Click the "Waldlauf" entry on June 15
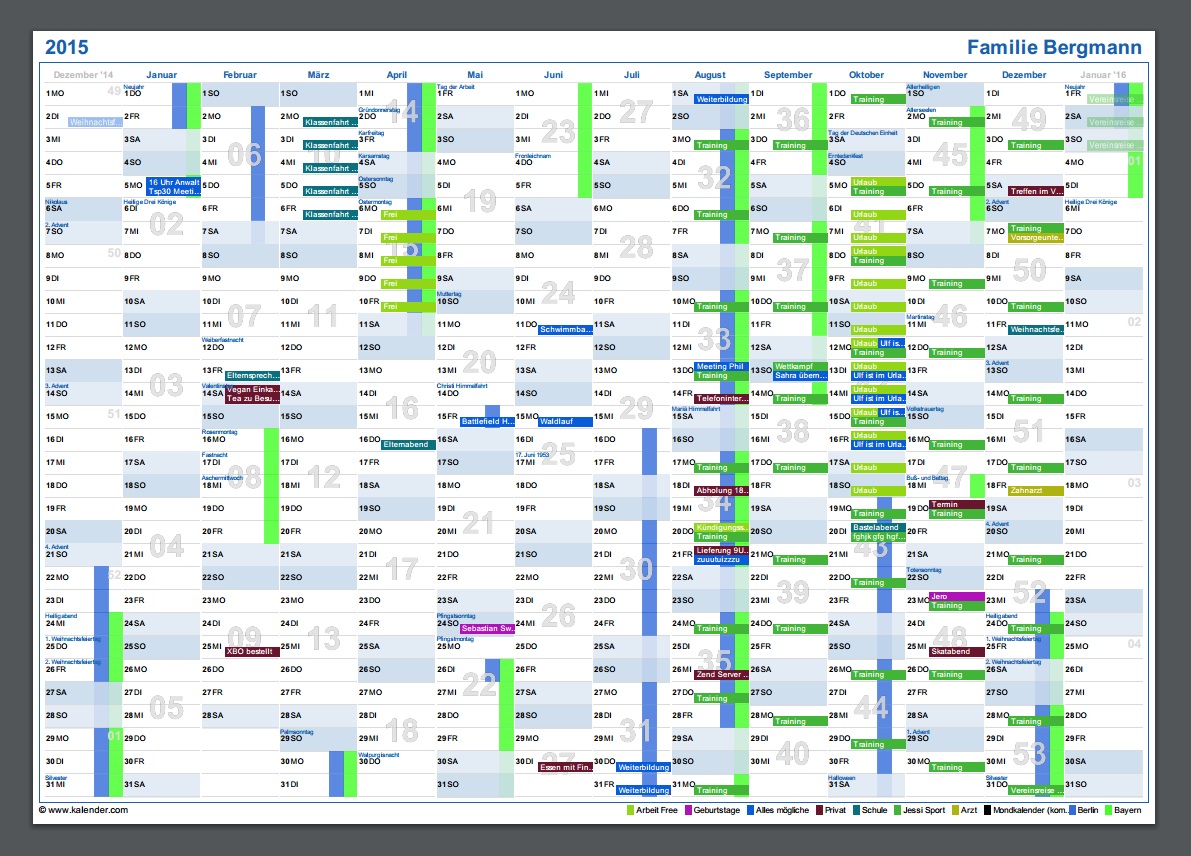This screenshot has width=1191, height=856. pos(564,420)
